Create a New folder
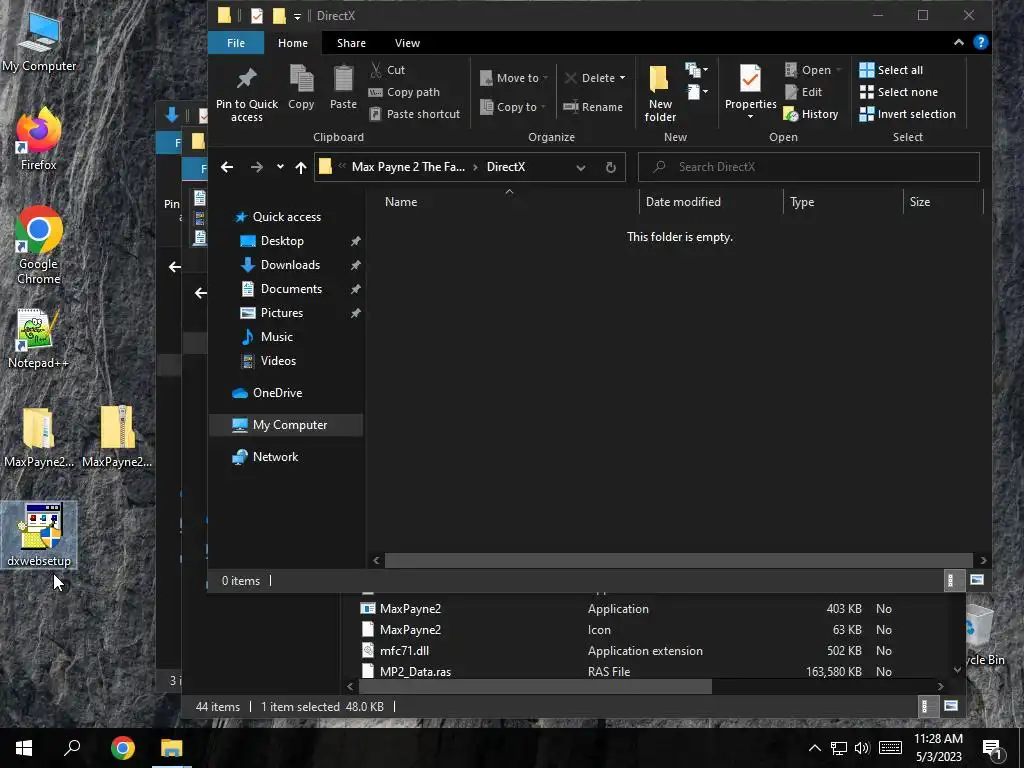 (x=660, y=93)
